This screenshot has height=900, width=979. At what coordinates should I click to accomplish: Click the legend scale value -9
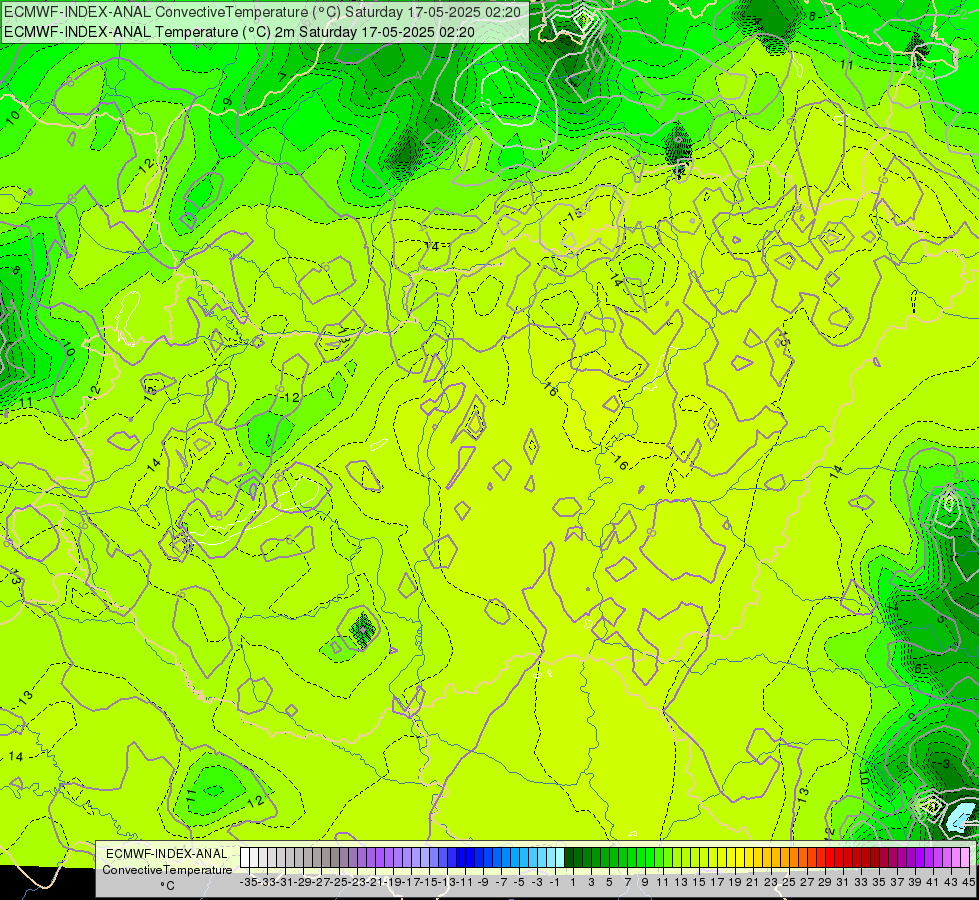tap(482, 883)
